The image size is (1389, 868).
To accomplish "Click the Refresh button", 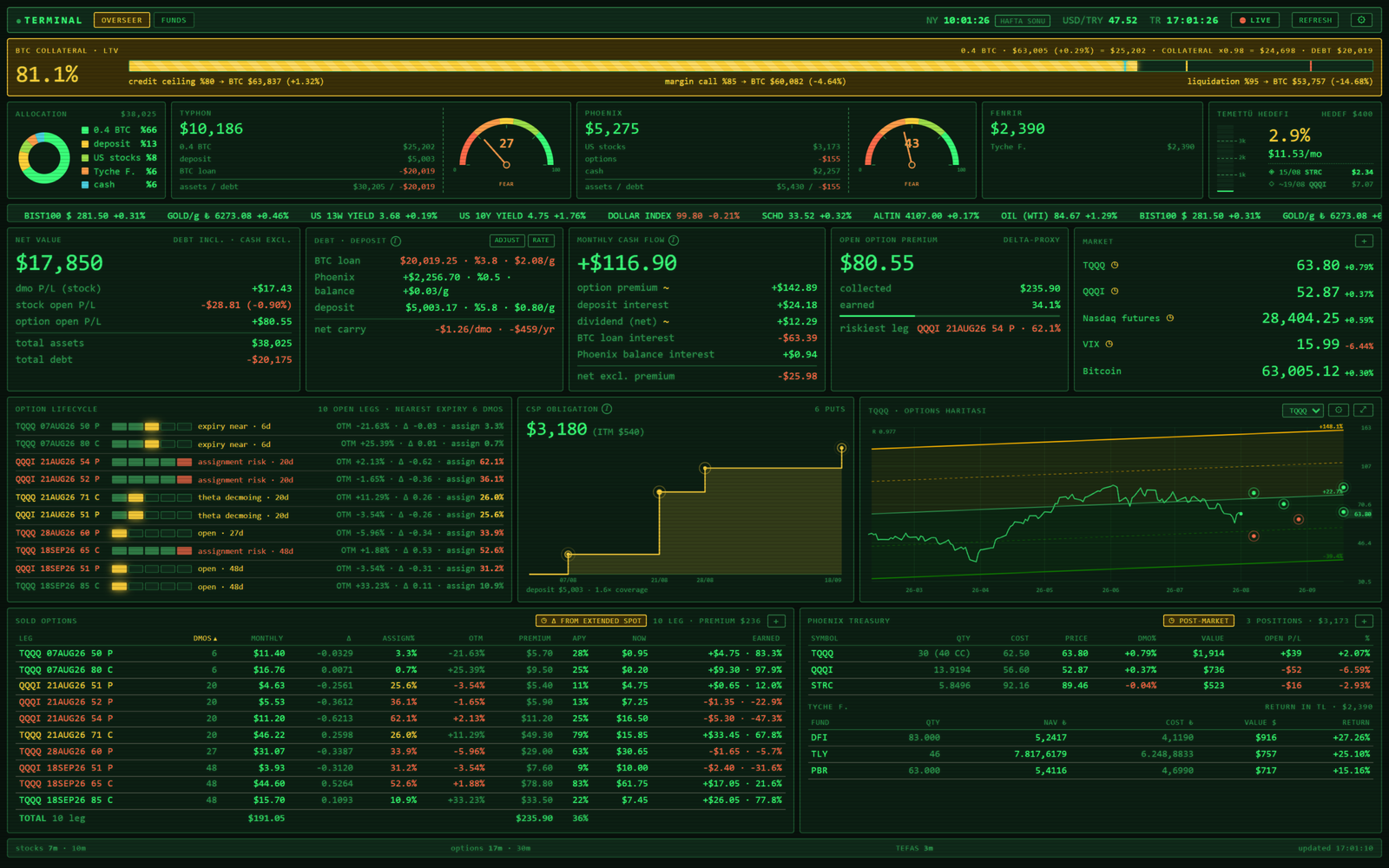I will (1315, 20).
